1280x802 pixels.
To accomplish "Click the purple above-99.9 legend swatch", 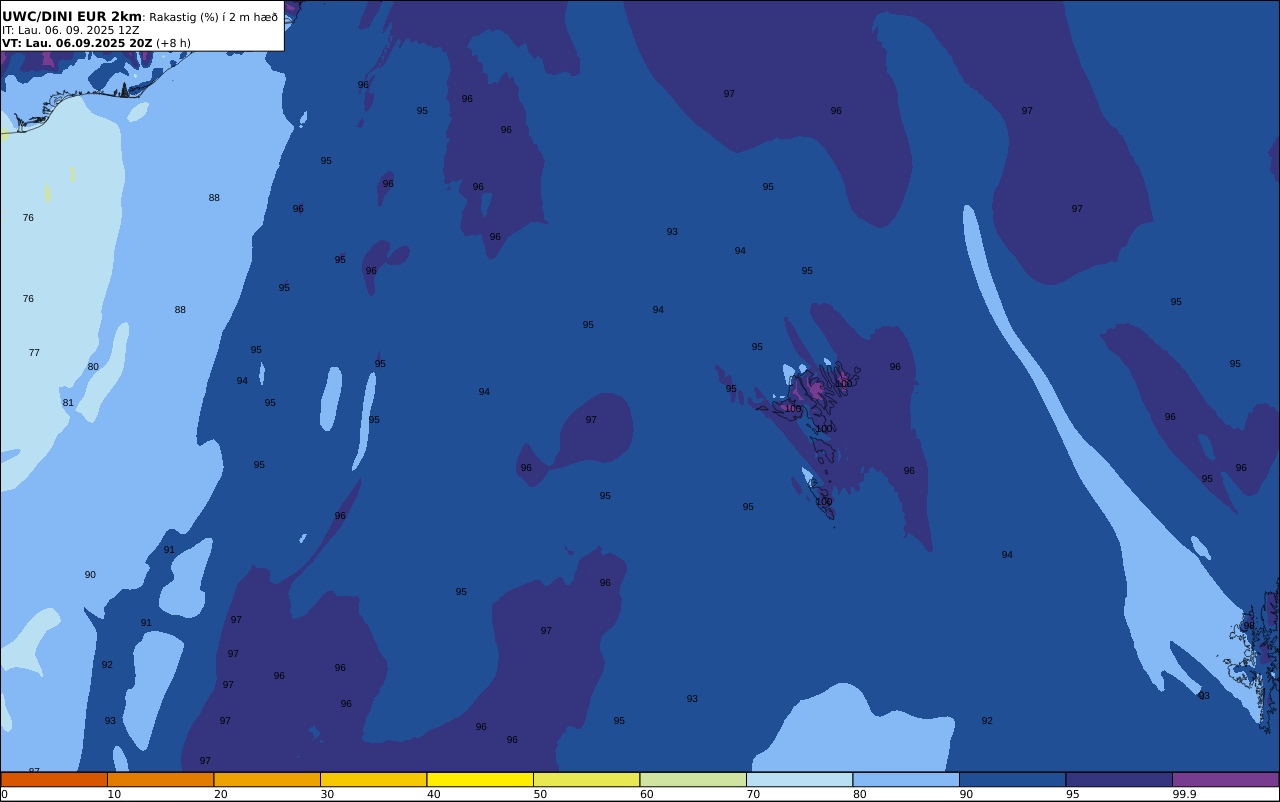I will (x=1225, y=779).
